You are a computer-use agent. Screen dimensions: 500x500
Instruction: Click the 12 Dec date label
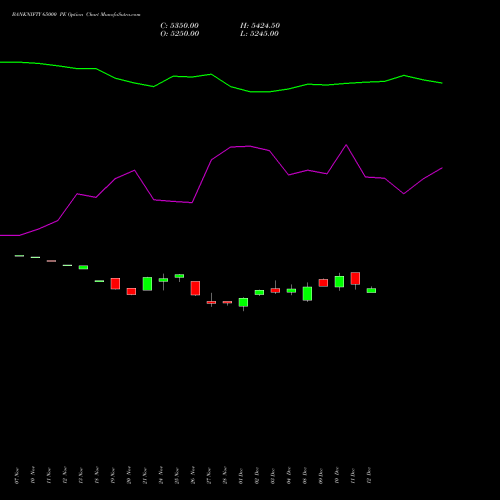[369, 476]
